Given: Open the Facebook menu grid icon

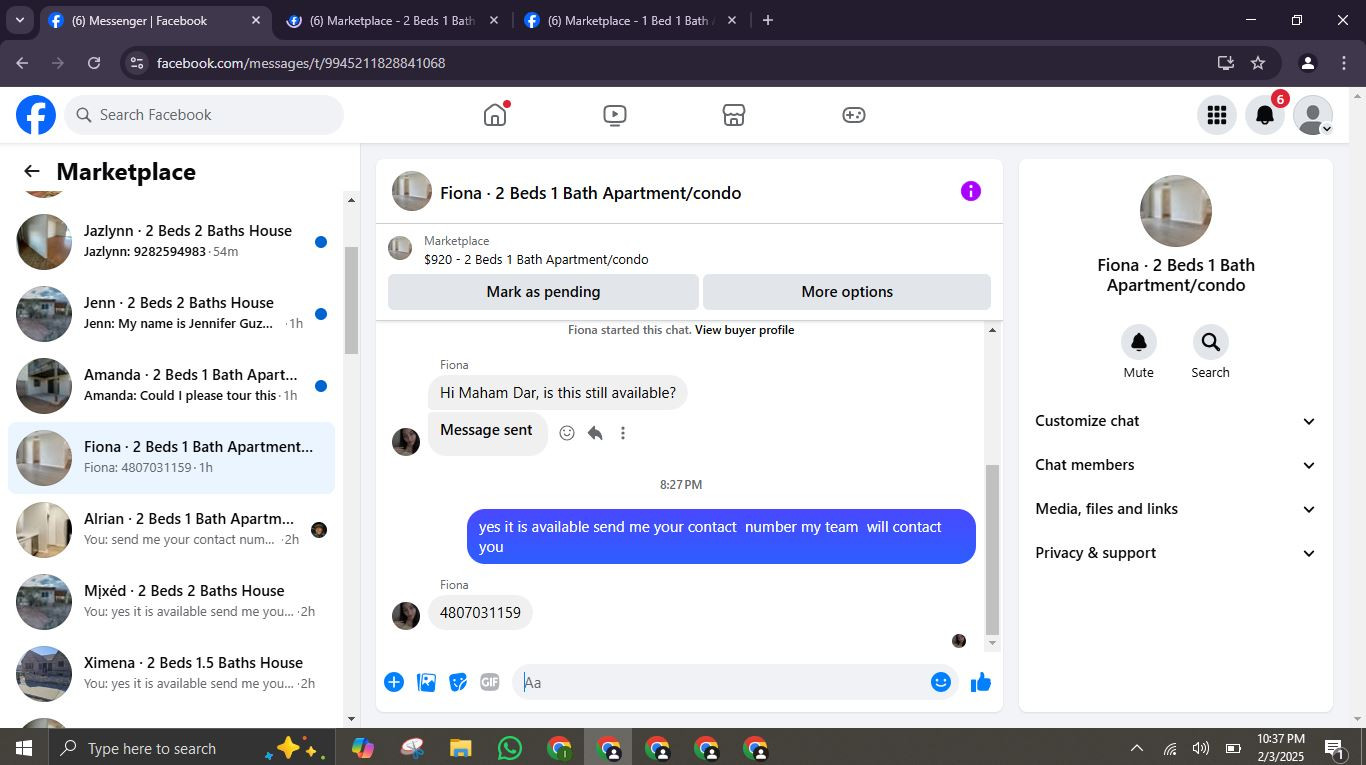Looking at the screenshot, I should pyautogui.click(x=1217, y=115).
